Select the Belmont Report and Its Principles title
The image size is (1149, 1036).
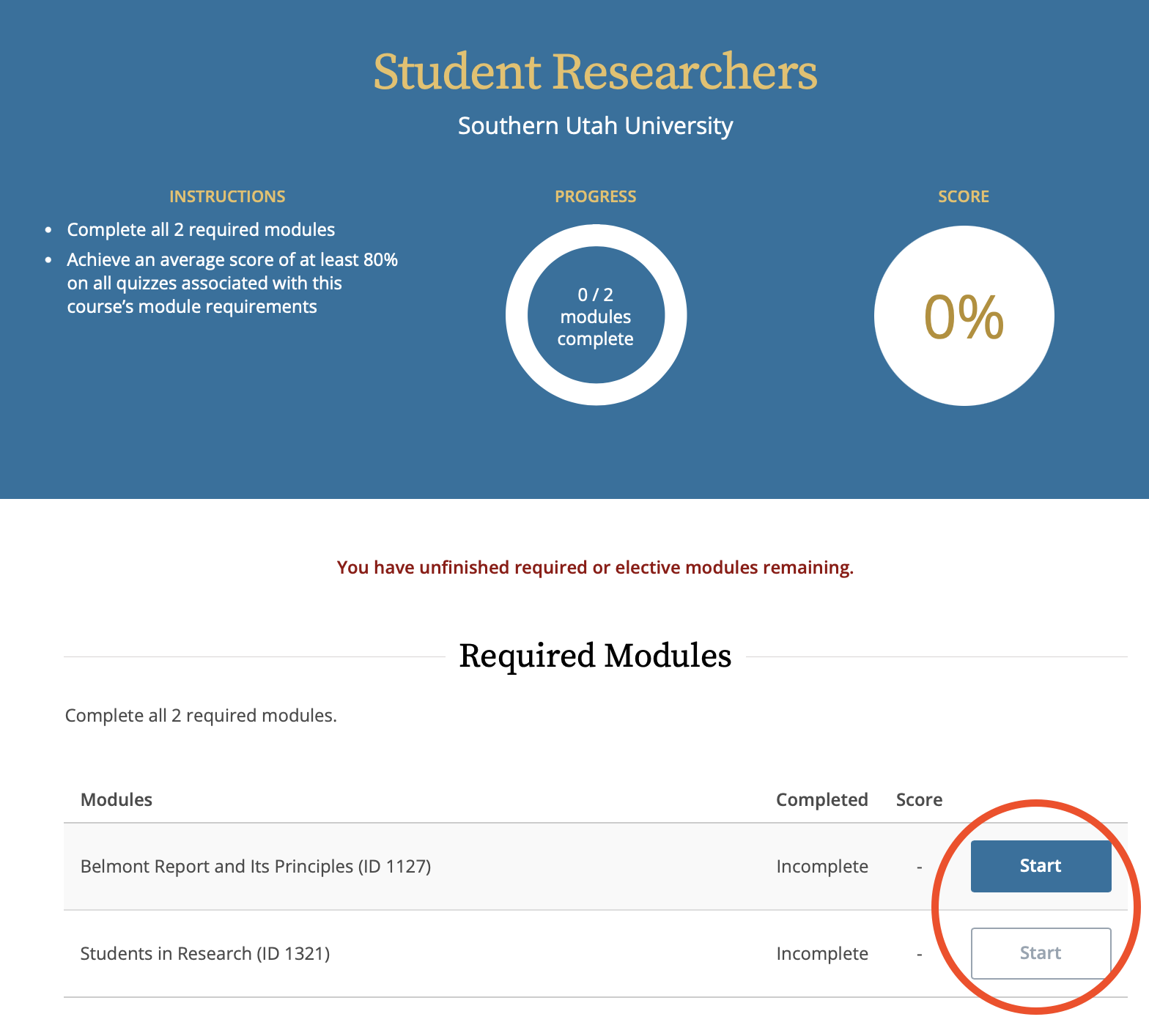click(x=256, y=866)
